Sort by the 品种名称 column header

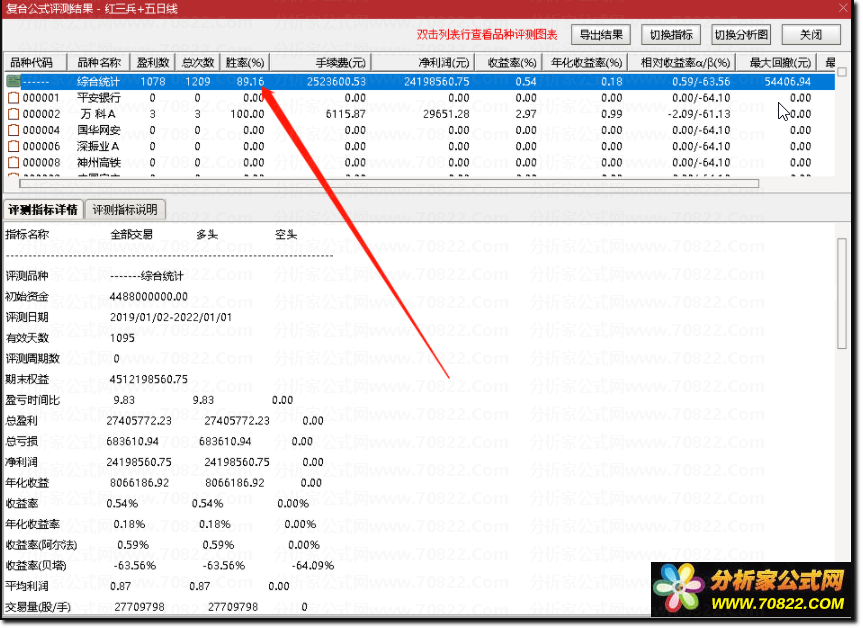tap(98, 62)
